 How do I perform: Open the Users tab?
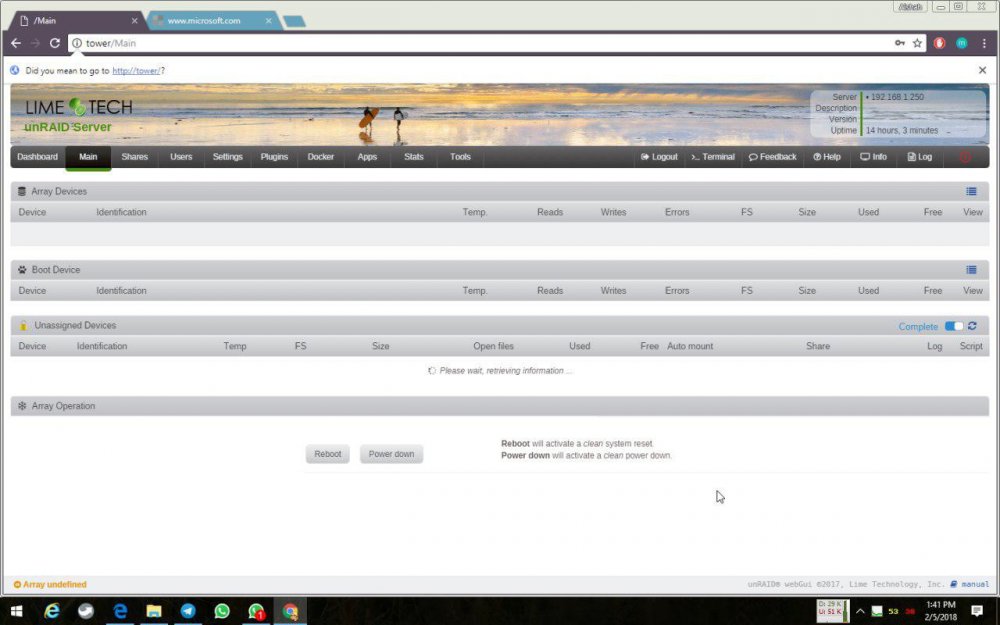[x=181, y=157]
